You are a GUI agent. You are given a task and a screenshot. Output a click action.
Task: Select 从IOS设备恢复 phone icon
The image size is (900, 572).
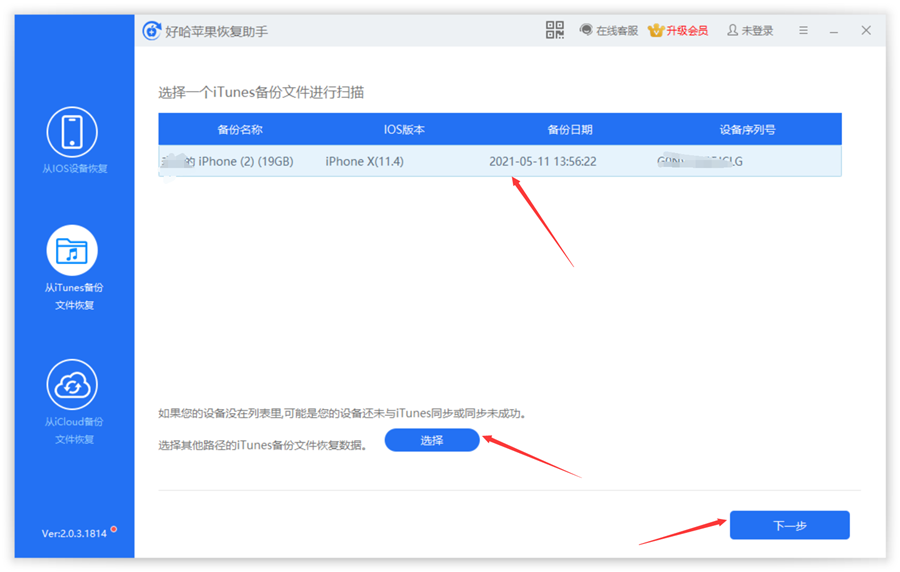pos(72,132)
